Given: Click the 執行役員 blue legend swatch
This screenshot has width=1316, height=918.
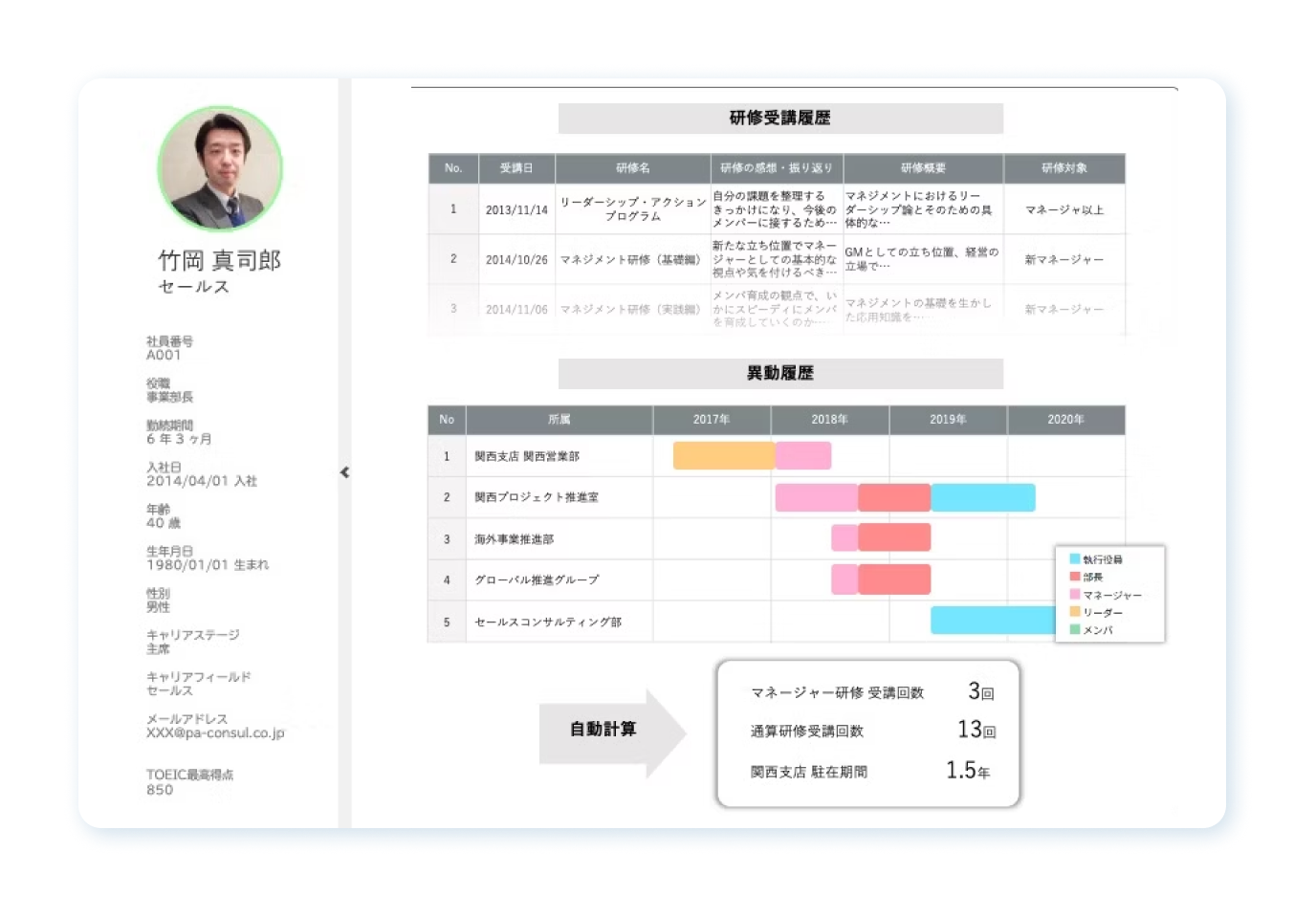Looking at the screenshot, I should [1075, 559].
